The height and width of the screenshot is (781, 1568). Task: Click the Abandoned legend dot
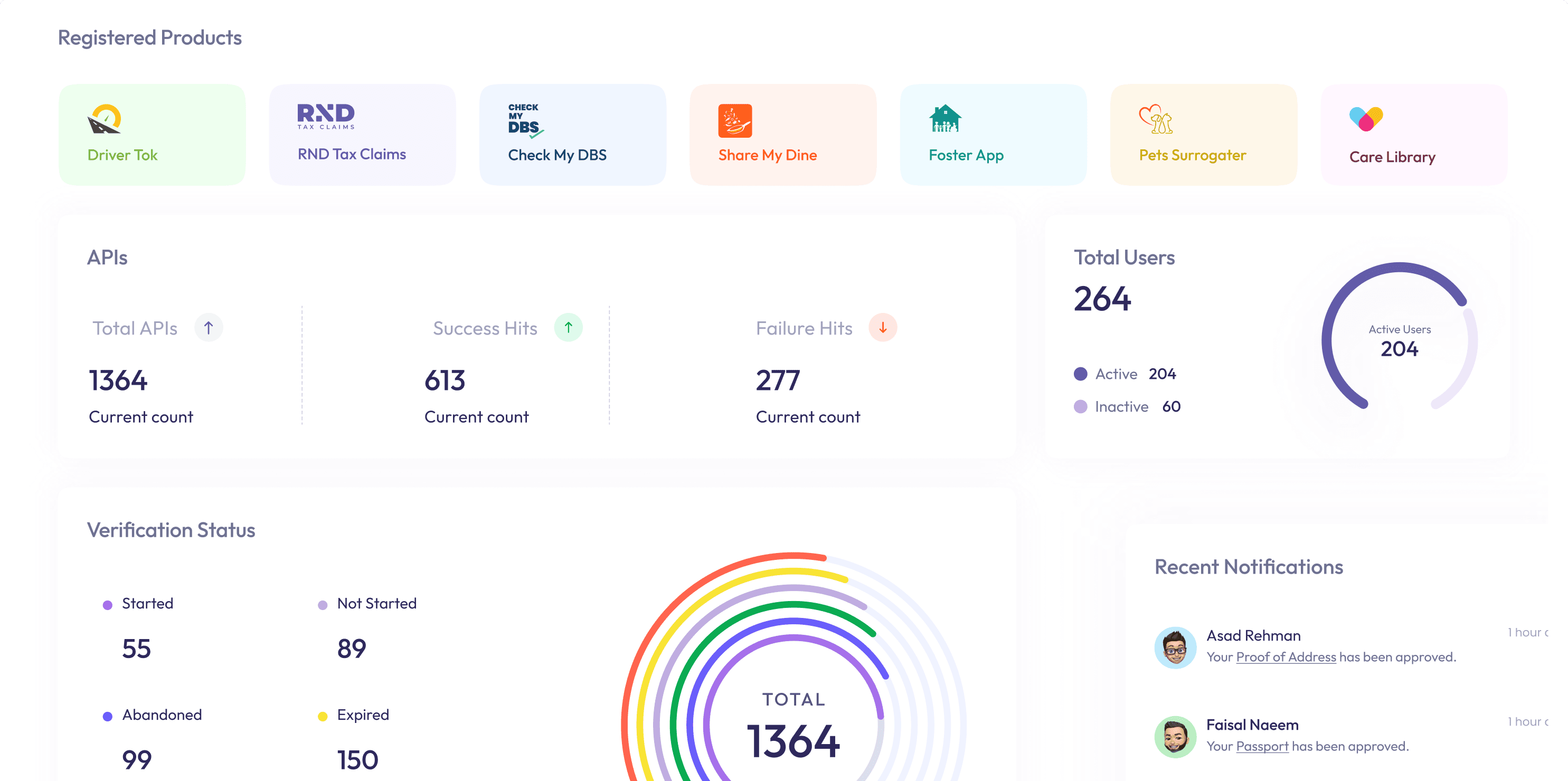(x=108, y=717)
